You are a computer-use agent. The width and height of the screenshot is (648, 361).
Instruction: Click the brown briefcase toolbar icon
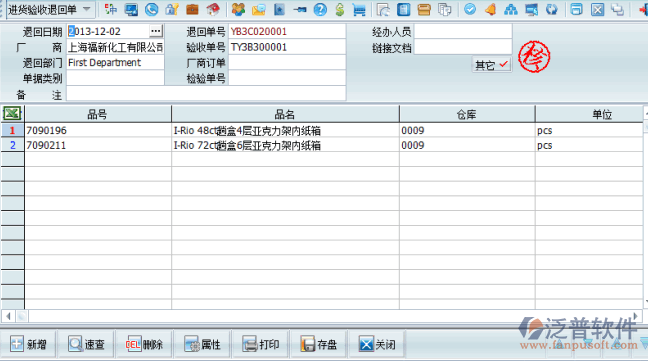pyautogui.click(x=192, y=9)
